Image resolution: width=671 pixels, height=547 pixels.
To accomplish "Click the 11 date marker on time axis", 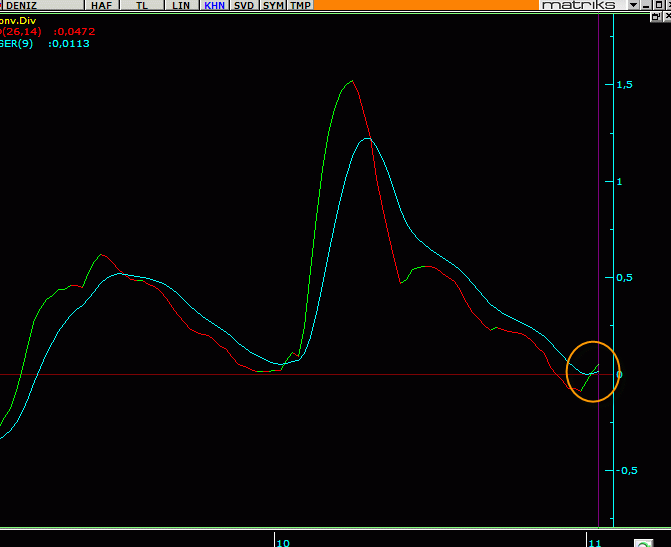I will coord(595,543).
